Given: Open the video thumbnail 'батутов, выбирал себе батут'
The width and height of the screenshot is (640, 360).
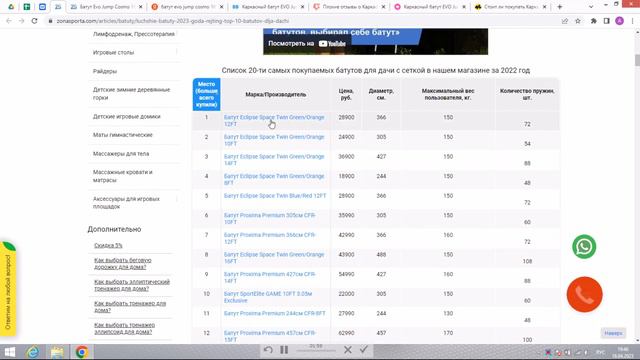Looking at the screenshot, I should click(x=376, y=41).
